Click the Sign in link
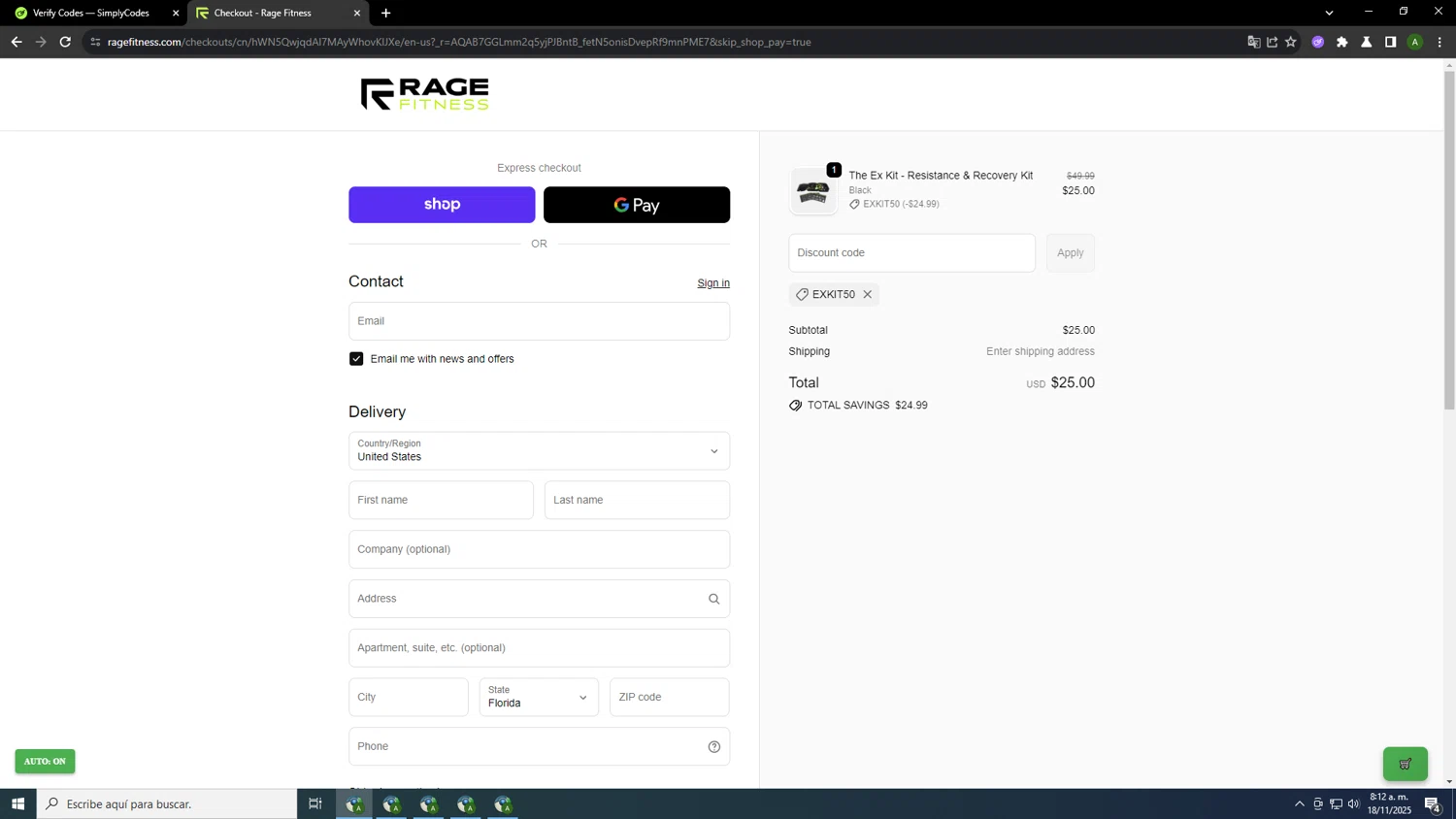1456x819 pixels. pos(713,283)
